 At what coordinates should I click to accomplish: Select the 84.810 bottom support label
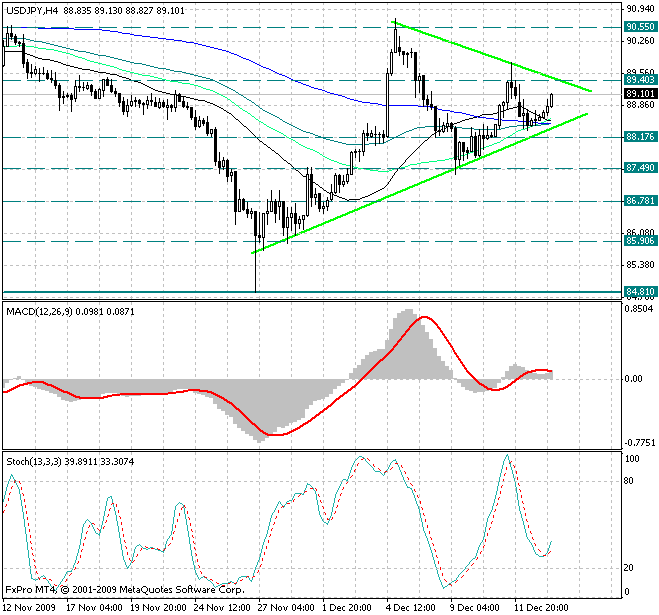[x=640, y=291]
